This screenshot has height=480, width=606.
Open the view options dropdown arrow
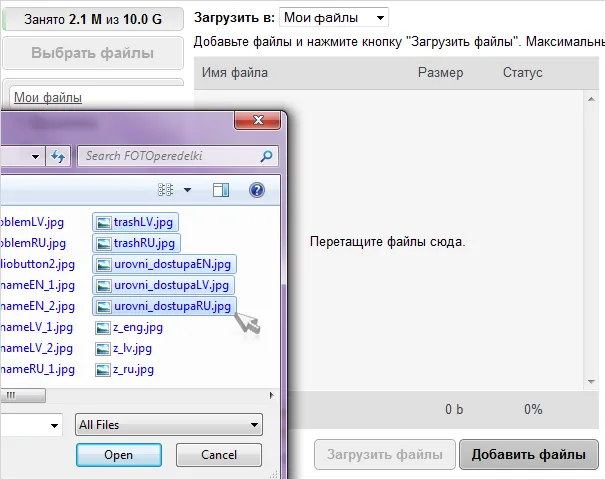[187, 190]
